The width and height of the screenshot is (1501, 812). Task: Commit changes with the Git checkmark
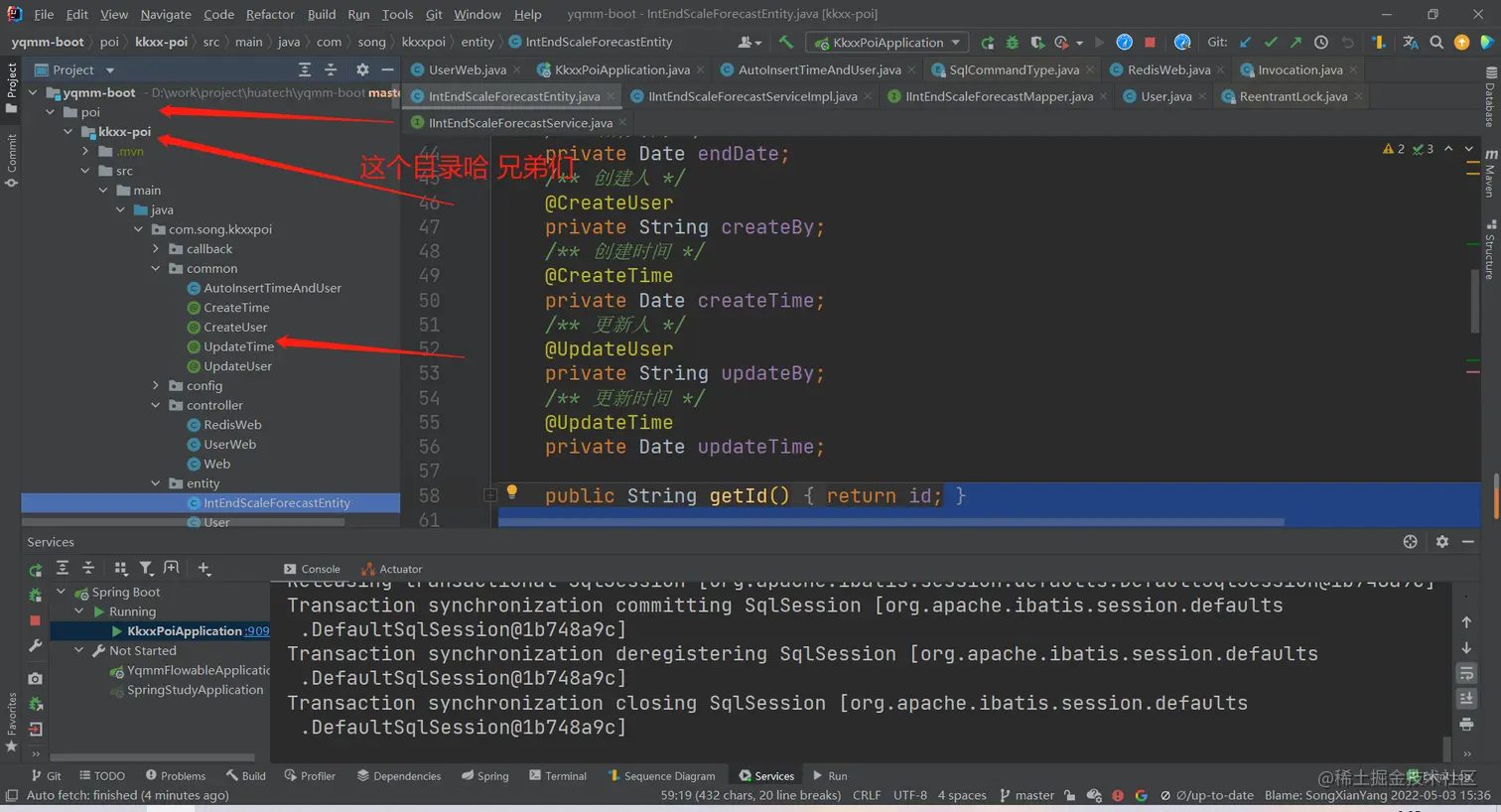coord(1271,42)
